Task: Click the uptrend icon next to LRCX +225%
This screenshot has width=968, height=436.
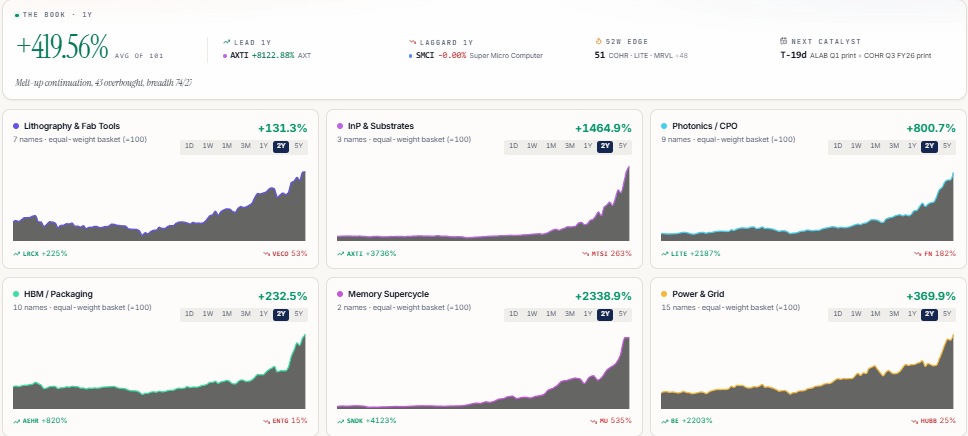Action: click(17, 254)
